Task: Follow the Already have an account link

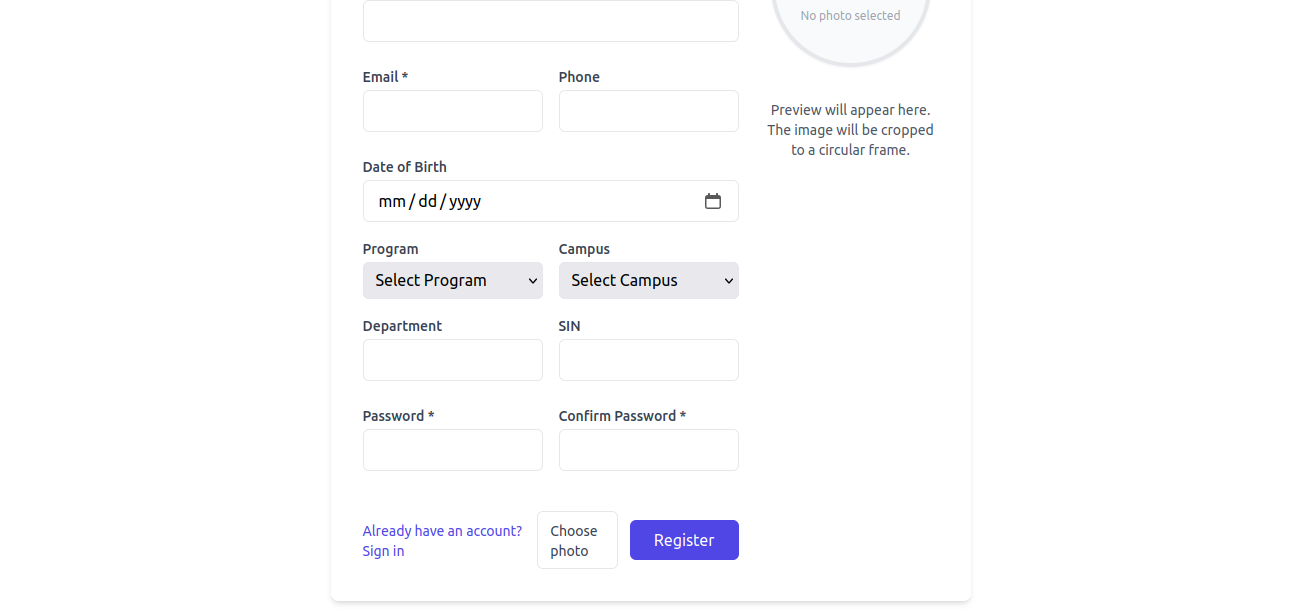Action: (442, 540)
